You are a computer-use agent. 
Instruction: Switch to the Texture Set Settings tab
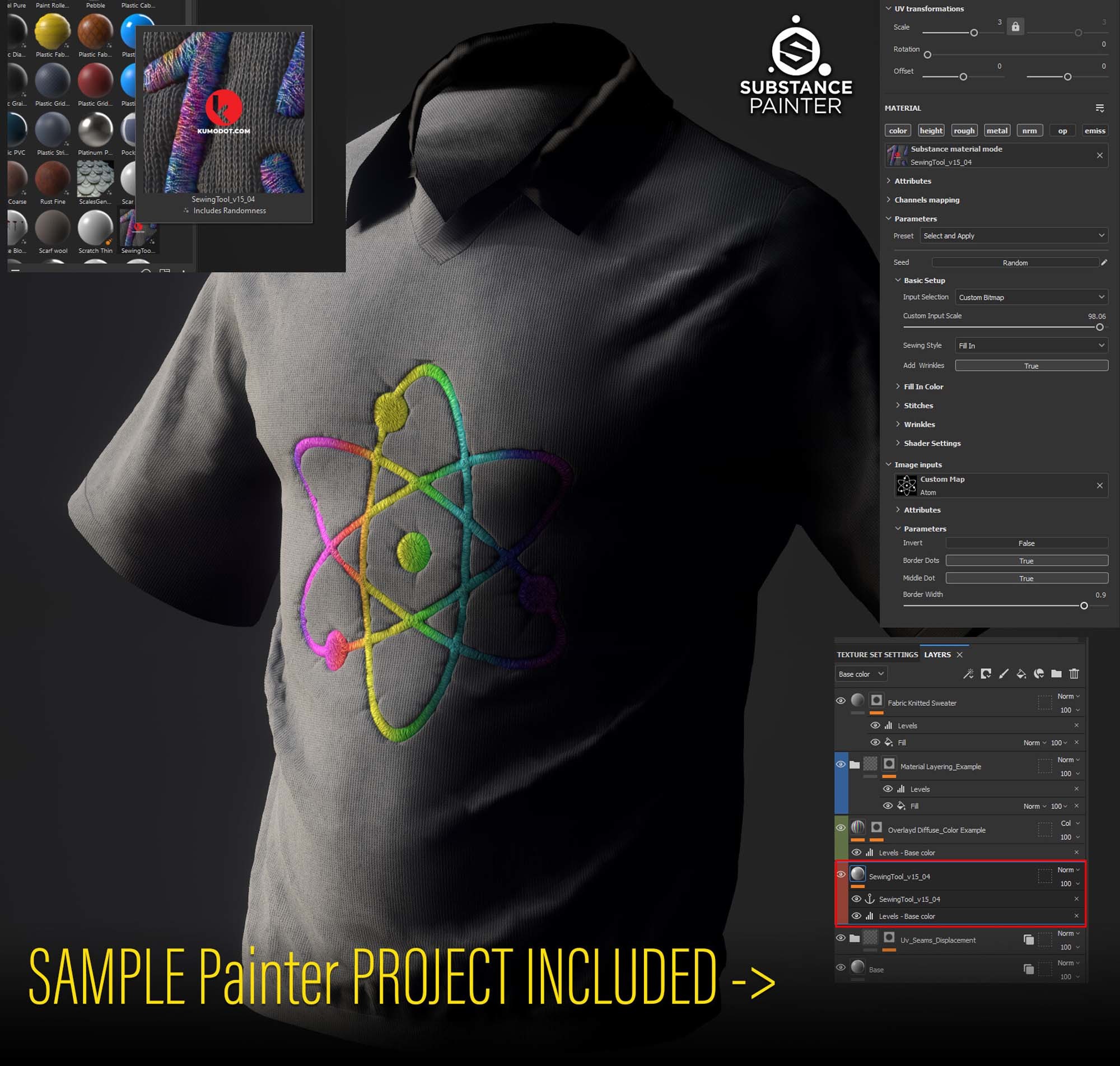point(877,655)
